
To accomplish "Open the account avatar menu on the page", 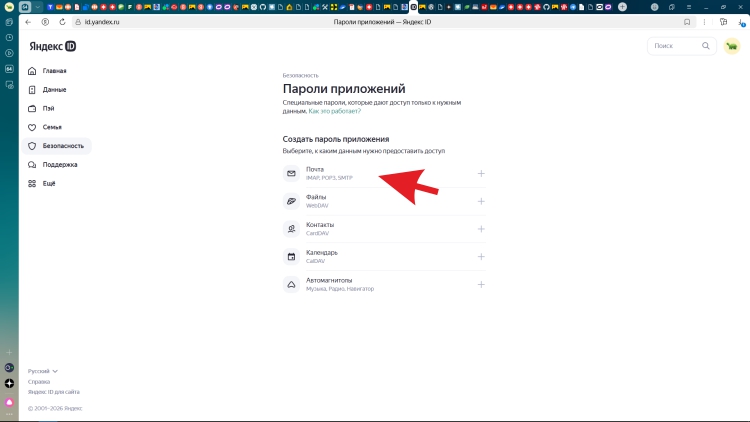I will [732, 46].
